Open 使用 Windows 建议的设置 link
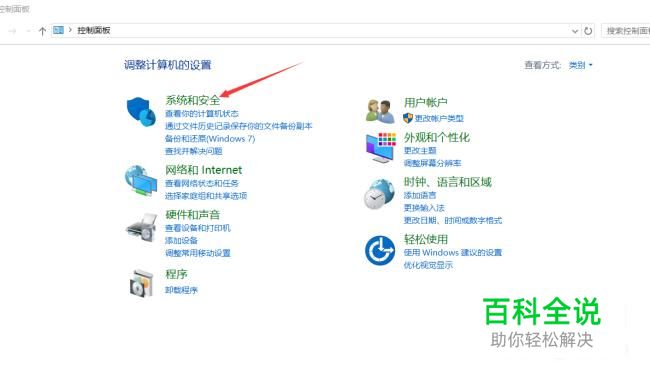The height and width of the screenshot is (383, 650). coord(453,252)
